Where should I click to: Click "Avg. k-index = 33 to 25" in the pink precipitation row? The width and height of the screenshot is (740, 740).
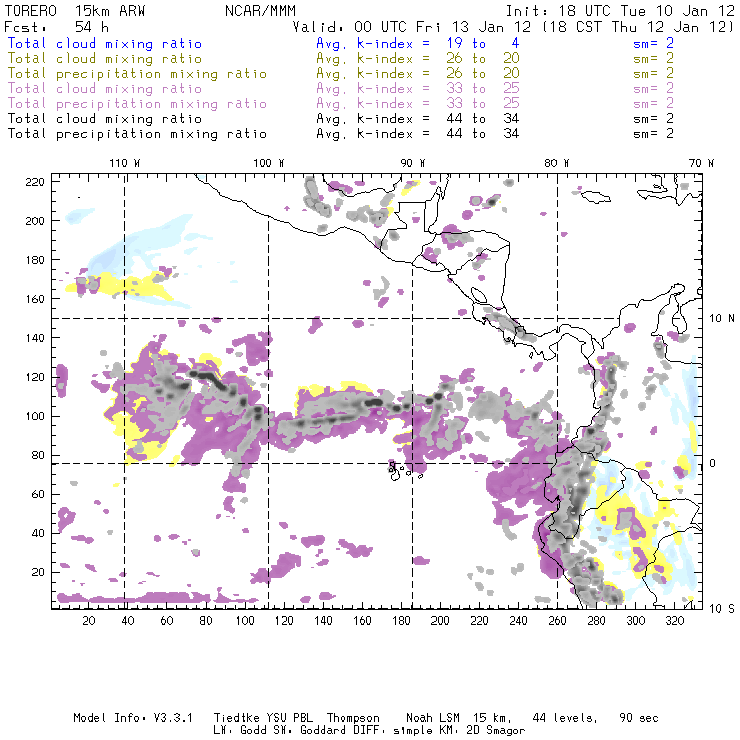(x=418, y=103)
